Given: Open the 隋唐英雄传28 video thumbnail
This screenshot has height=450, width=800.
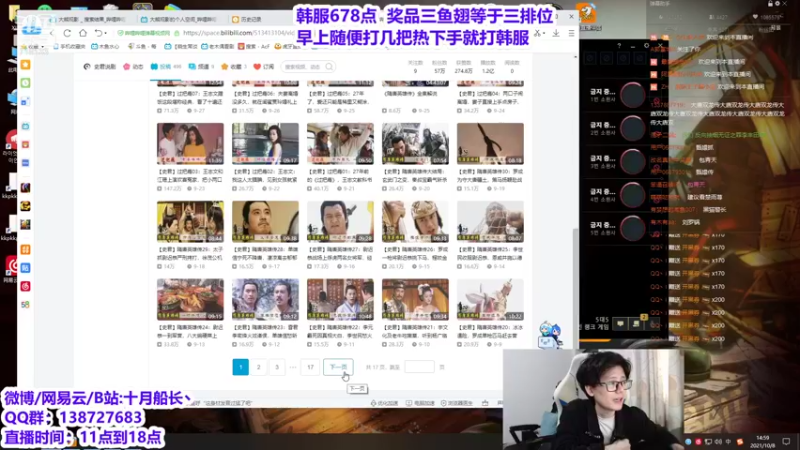Looking at the screenshot, I should point(265,221).
